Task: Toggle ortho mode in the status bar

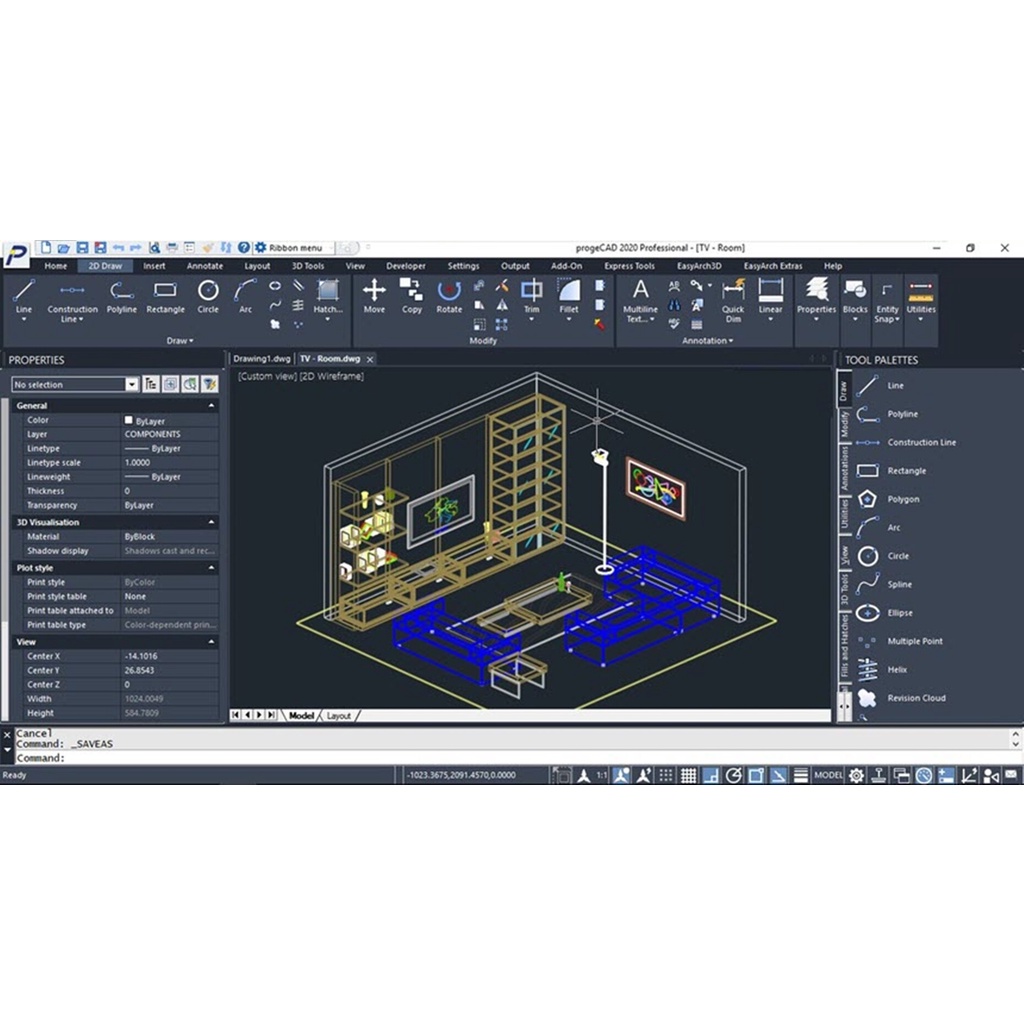Action: [x=712, y=775]
